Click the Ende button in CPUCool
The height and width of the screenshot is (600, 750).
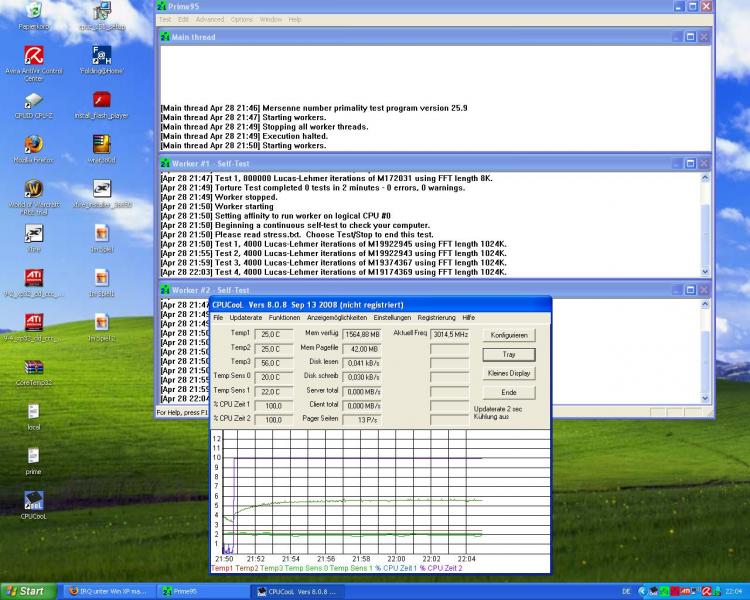509,392
